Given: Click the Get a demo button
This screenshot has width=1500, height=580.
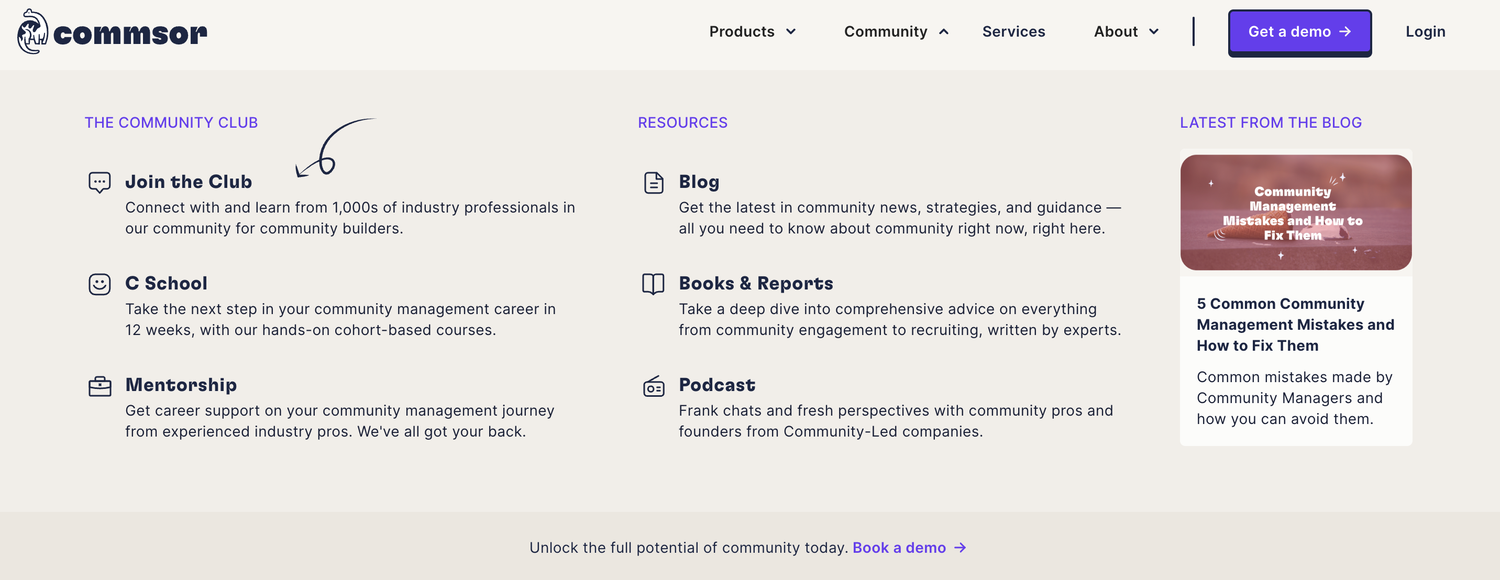Looking at the screenshot, I should [1300, 32].
